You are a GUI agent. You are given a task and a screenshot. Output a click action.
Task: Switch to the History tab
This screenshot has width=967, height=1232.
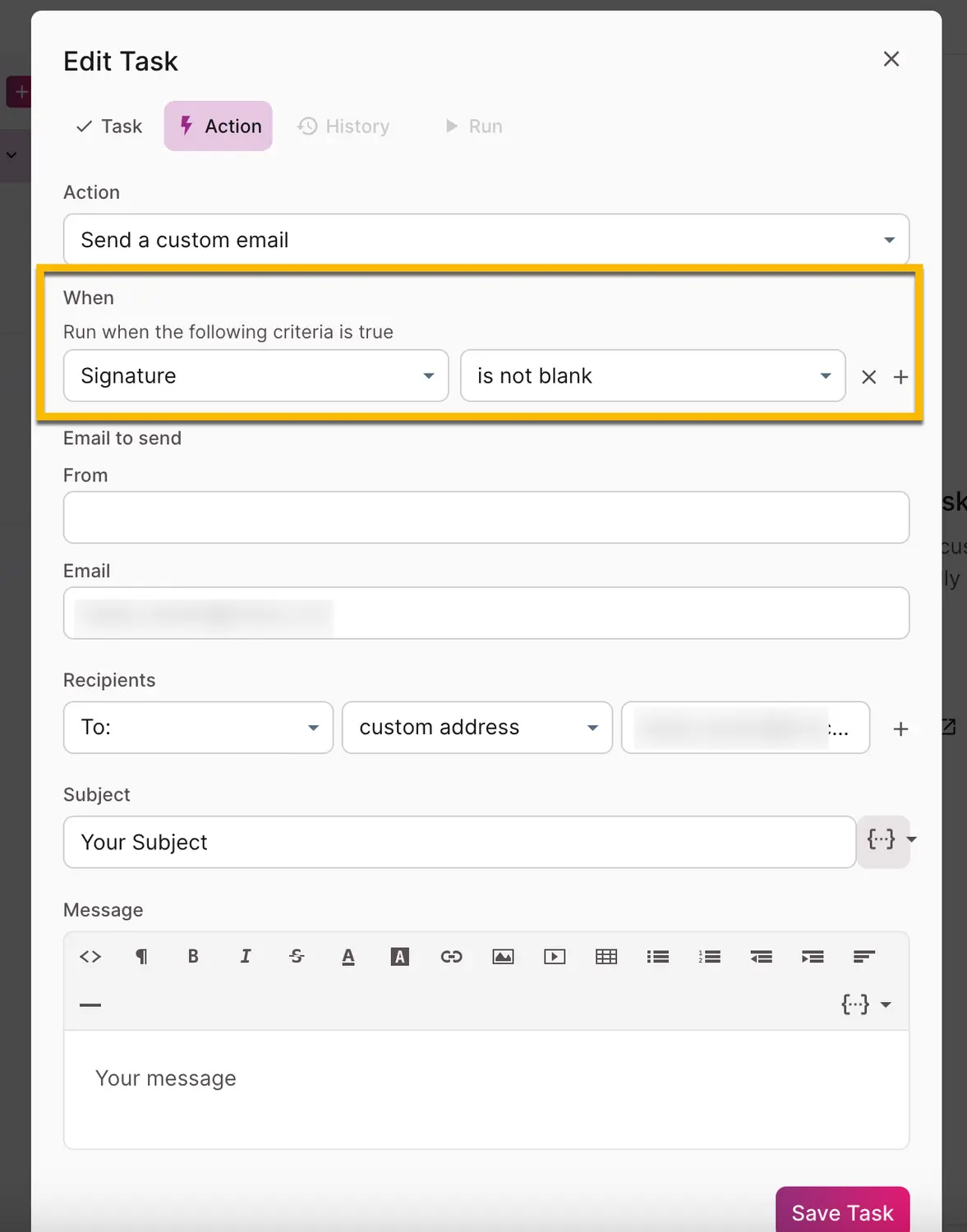pyautogui.click(x=344, y=126)
